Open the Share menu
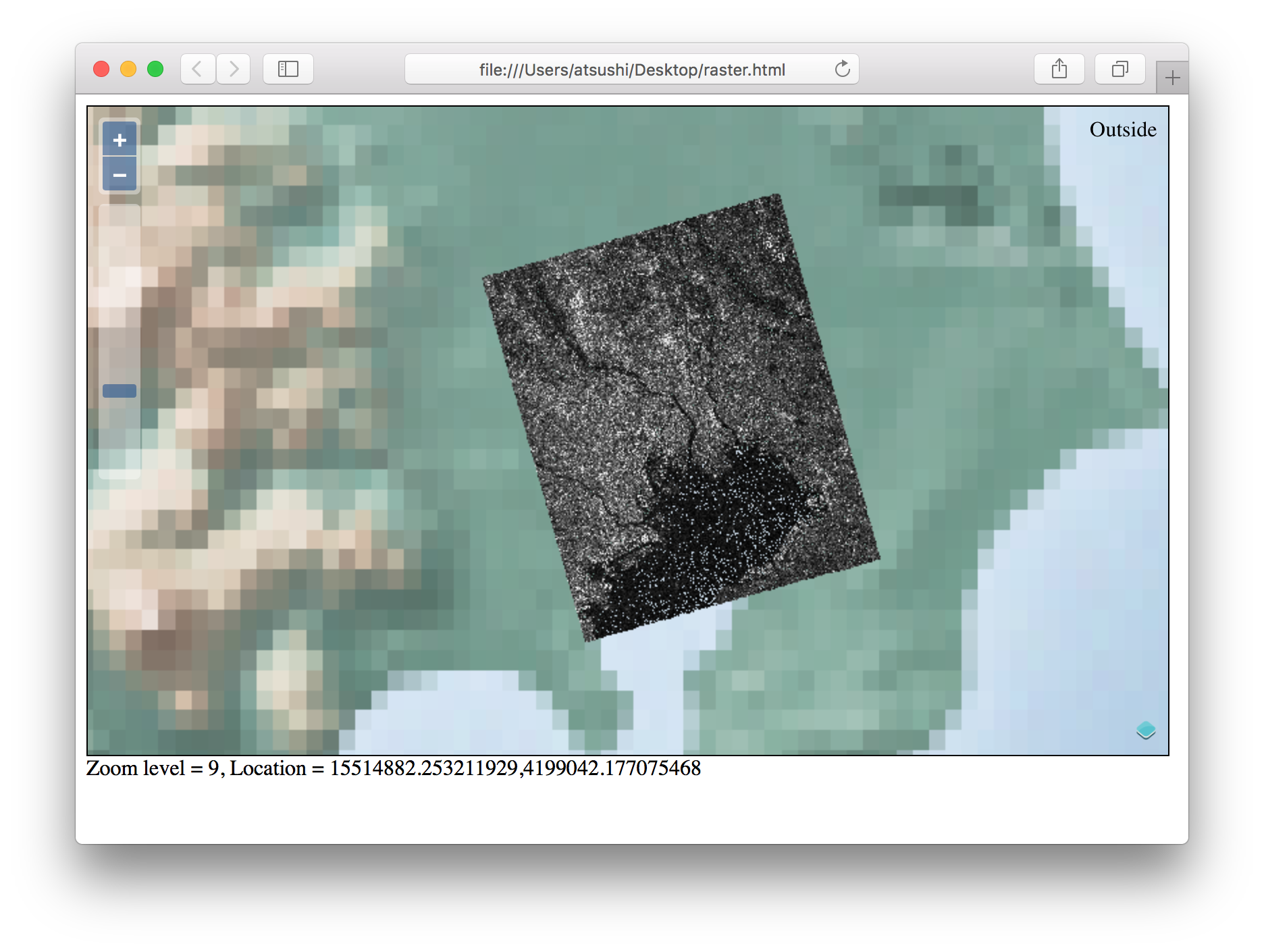 click(x=1059, y=69)
